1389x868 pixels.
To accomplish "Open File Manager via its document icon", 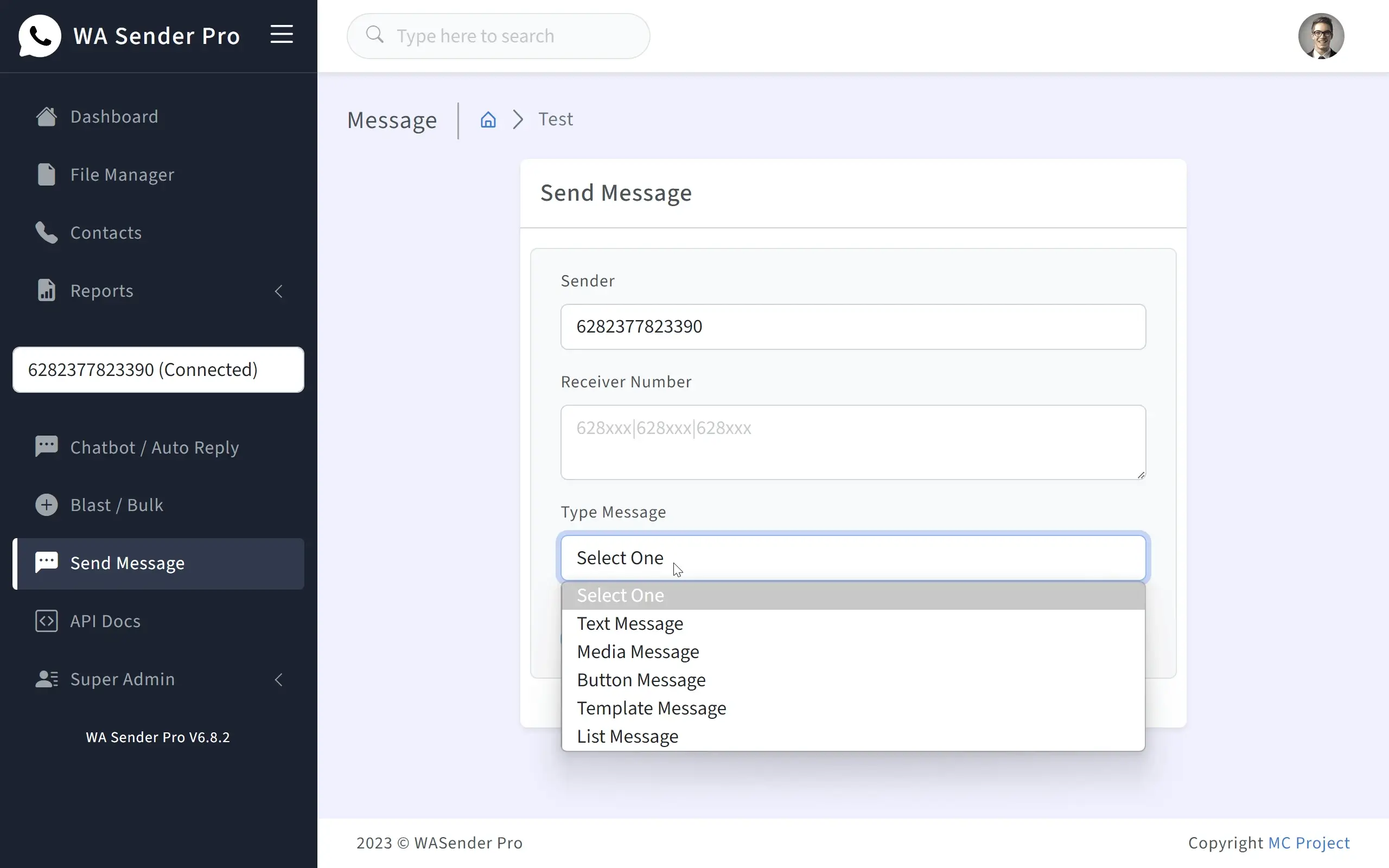I will (x=47, y=175).
